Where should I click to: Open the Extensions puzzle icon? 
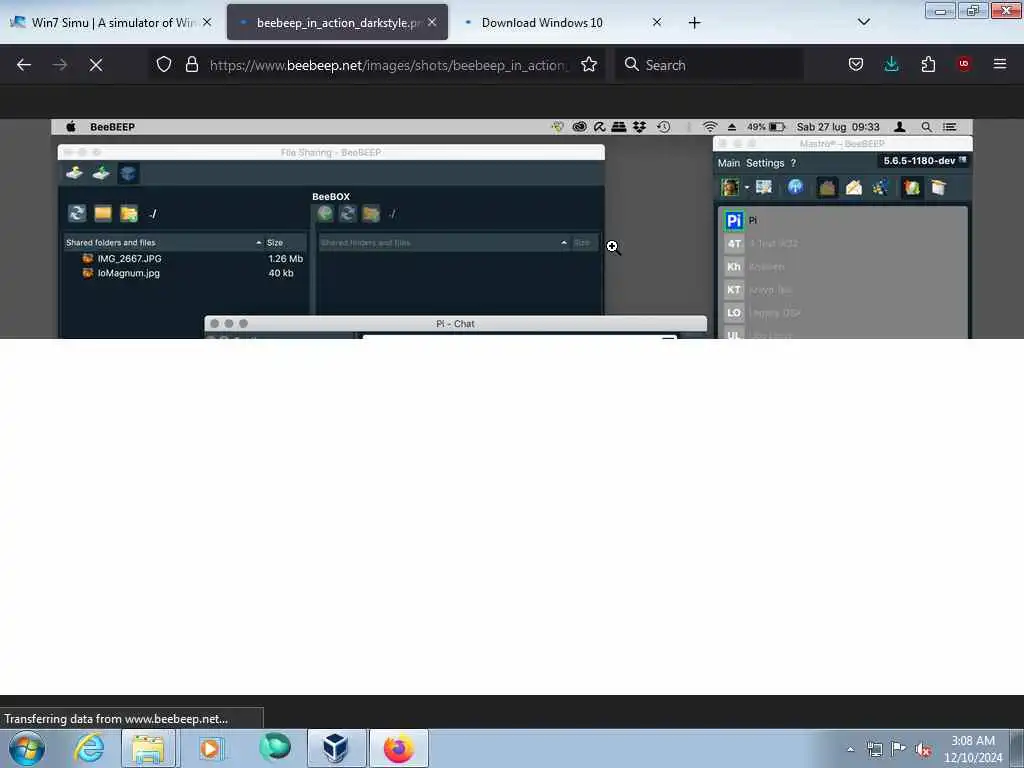928,64
